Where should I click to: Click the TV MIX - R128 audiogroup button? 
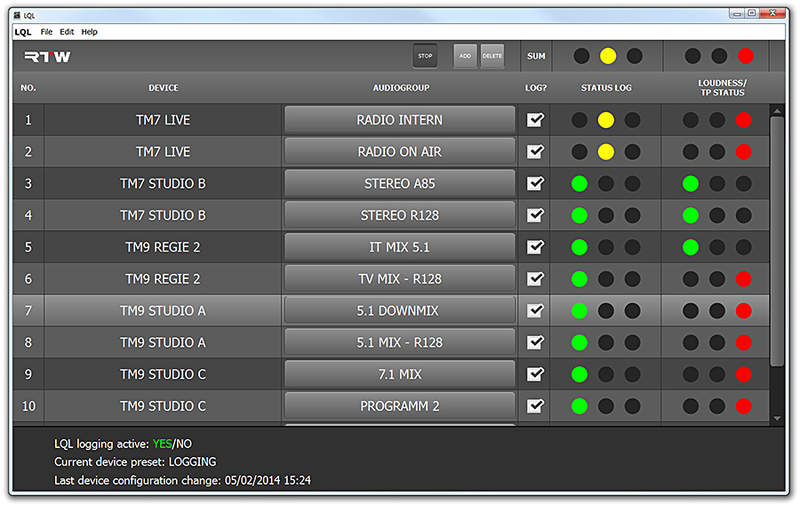(x=399, y=279)
